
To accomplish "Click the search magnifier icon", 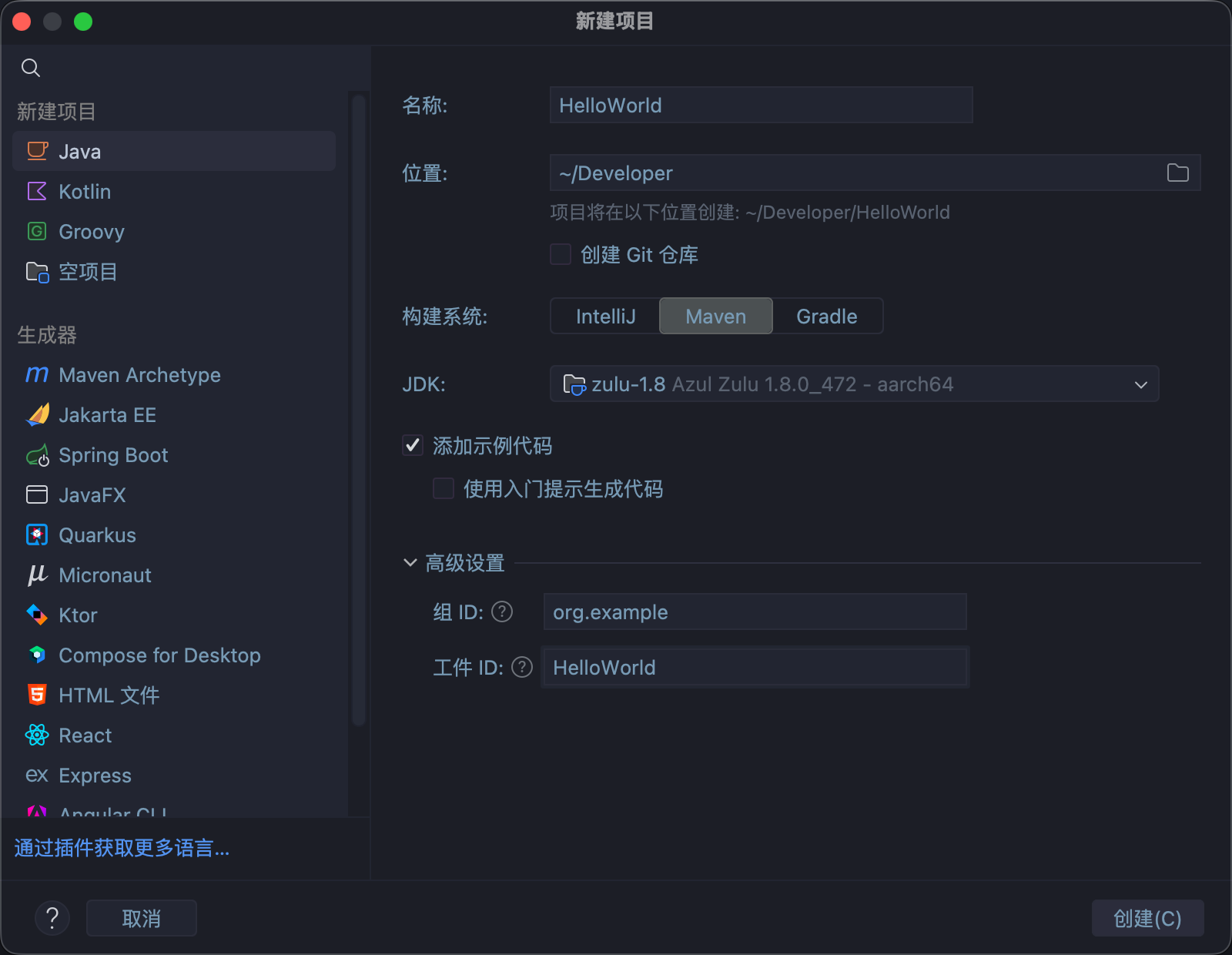I will click(x=31, y=68).
